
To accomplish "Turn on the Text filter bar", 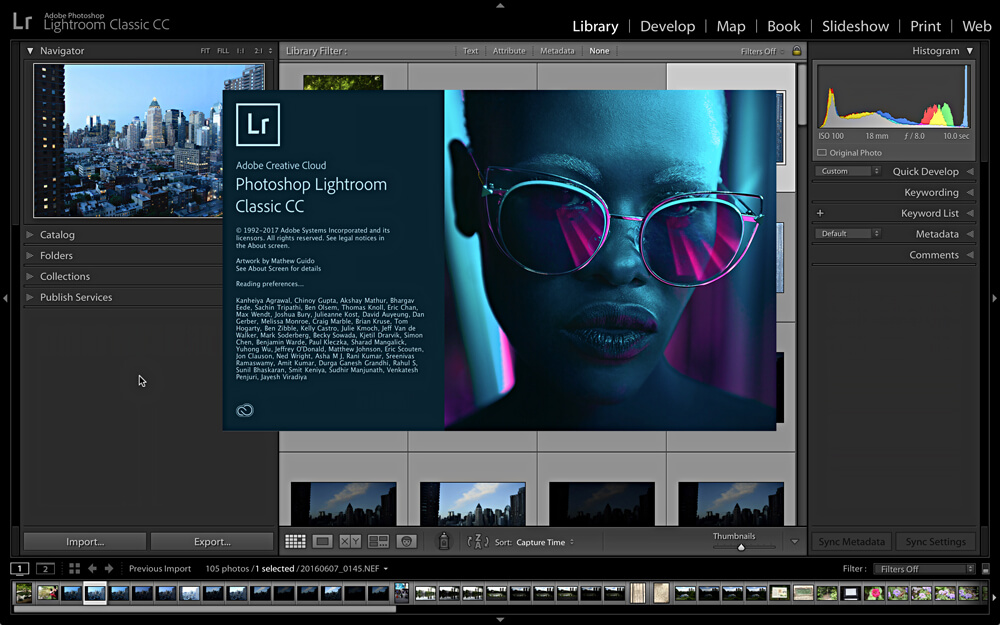I will coord(470,50).
